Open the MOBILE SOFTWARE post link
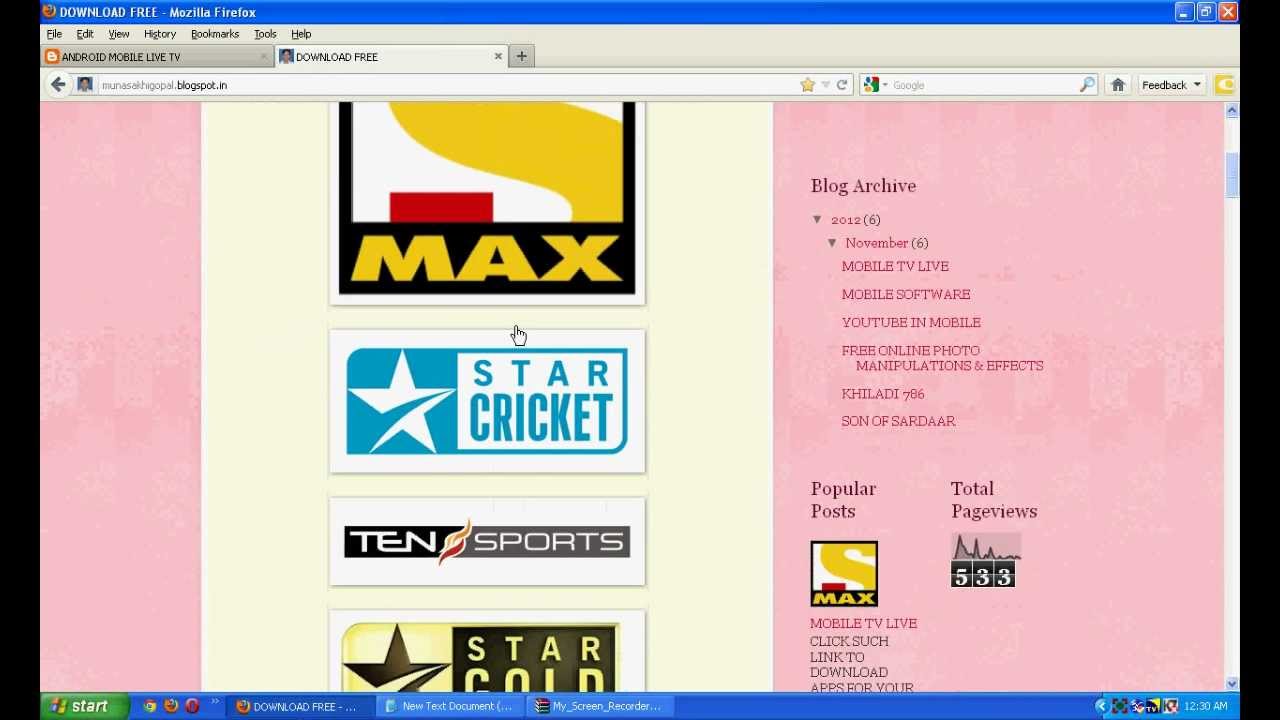Image resolution: width=1280 pixels, height=720 pixels. (906, 294)
